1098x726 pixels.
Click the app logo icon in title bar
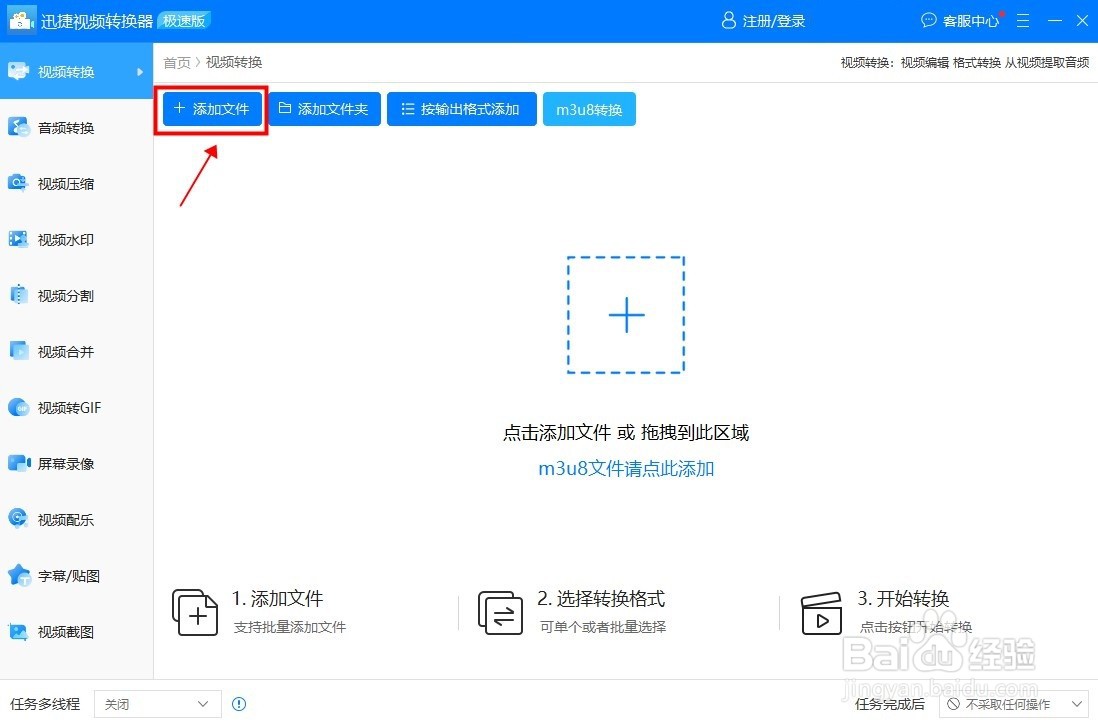click(20, 21)
